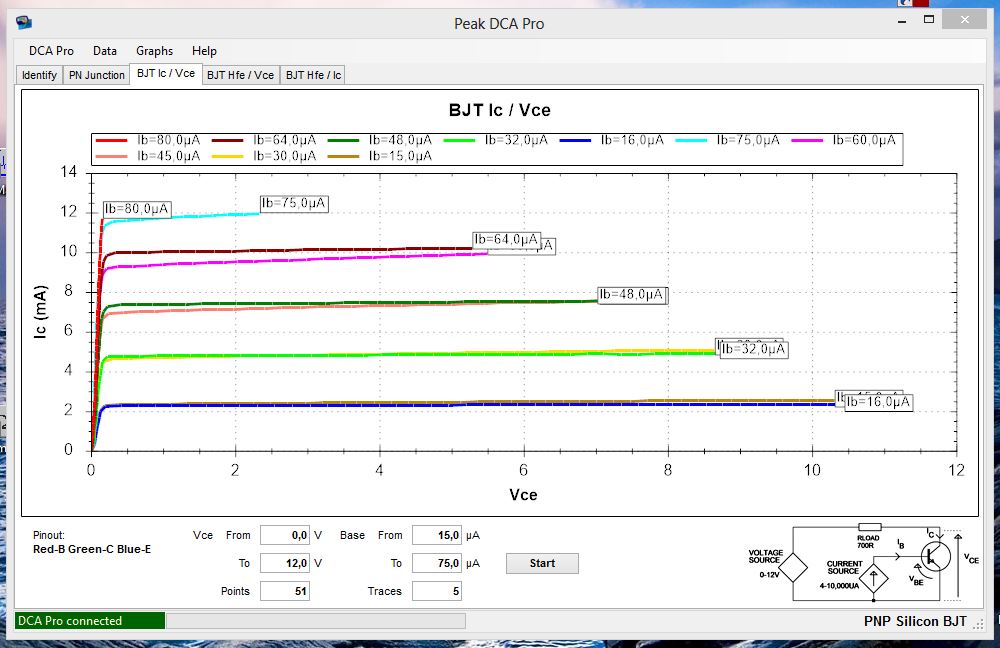This screenshot has width=1000, height=648.
Task: Click the light green Ib=32,0µA legend swatch
Action: (x=459, y=140)
